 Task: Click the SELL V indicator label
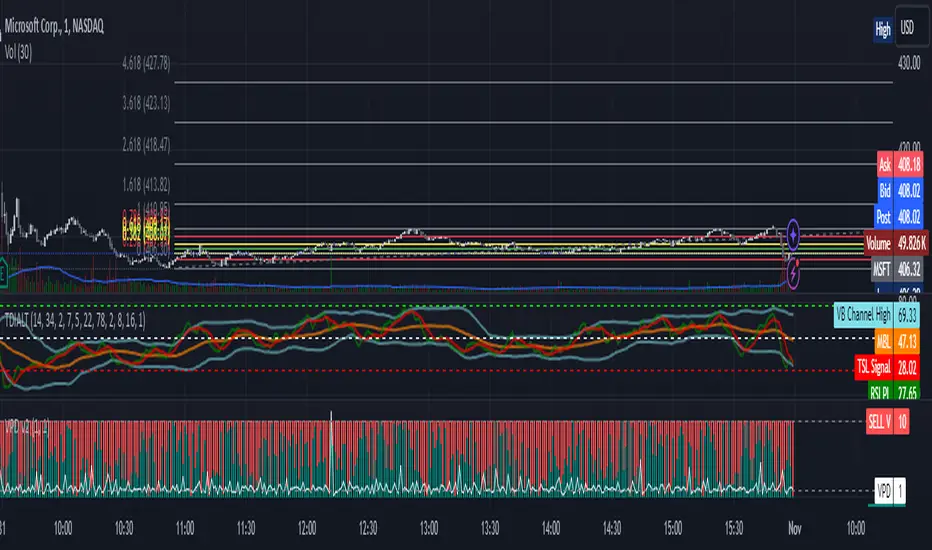[x=887, y=422]
